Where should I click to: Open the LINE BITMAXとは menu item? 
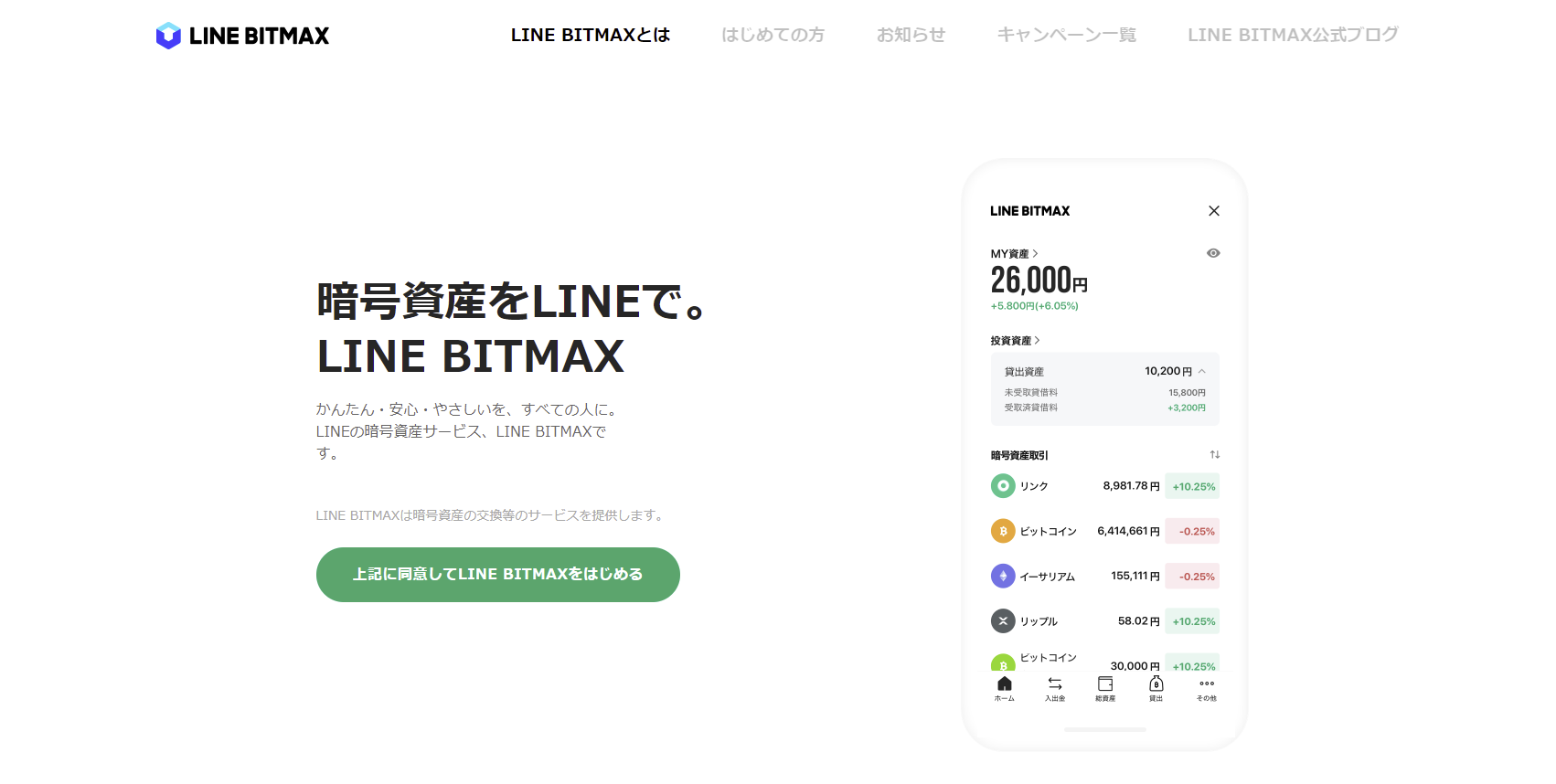591,35
